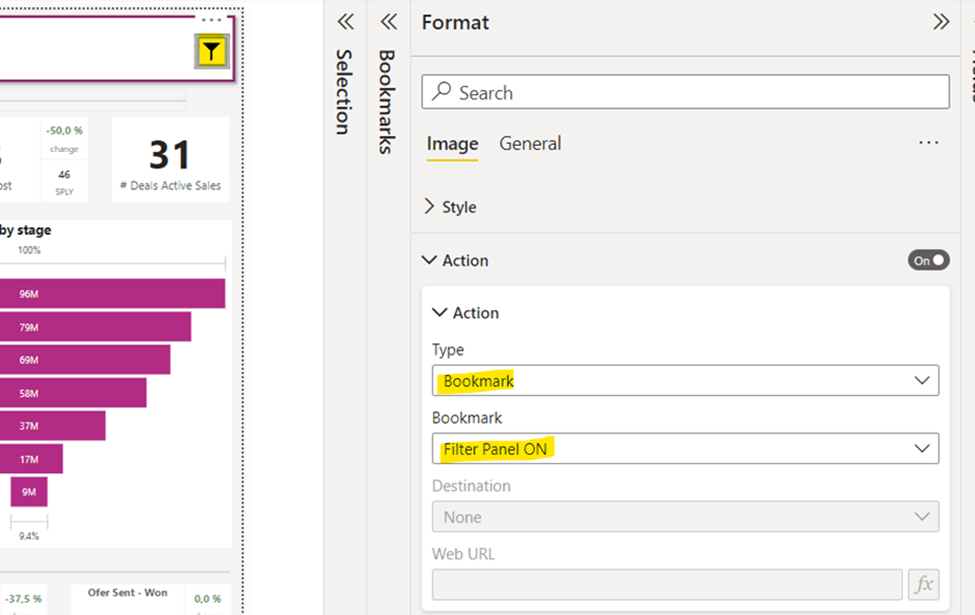Image resolution: width=975 pixels, height=615 pixels.
Task: Click the 31 Deals Active Sales card
Action: [x=170, y=160]
